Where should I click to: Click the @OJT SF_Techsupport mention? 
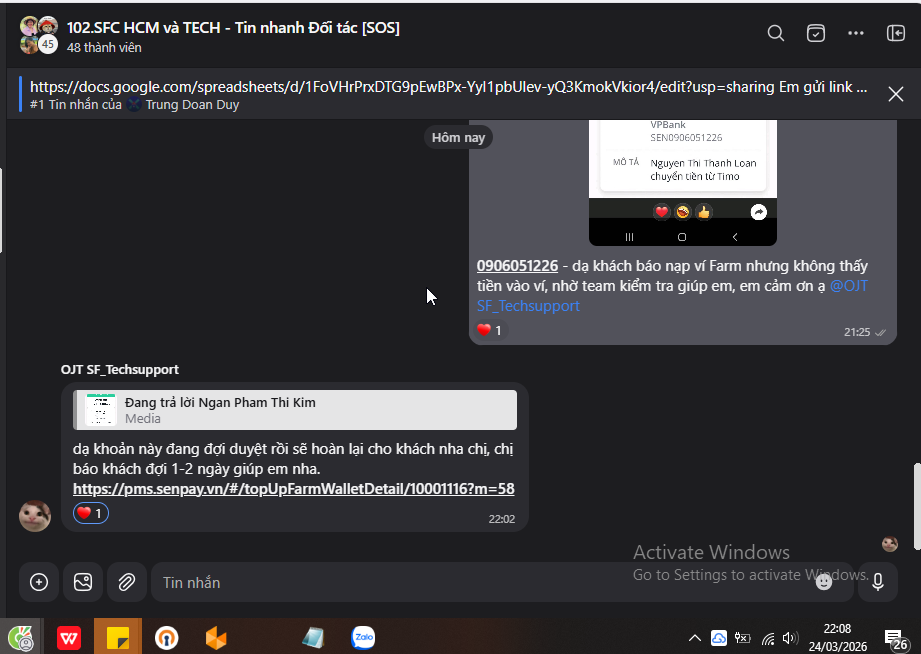[x=672, y=296]
